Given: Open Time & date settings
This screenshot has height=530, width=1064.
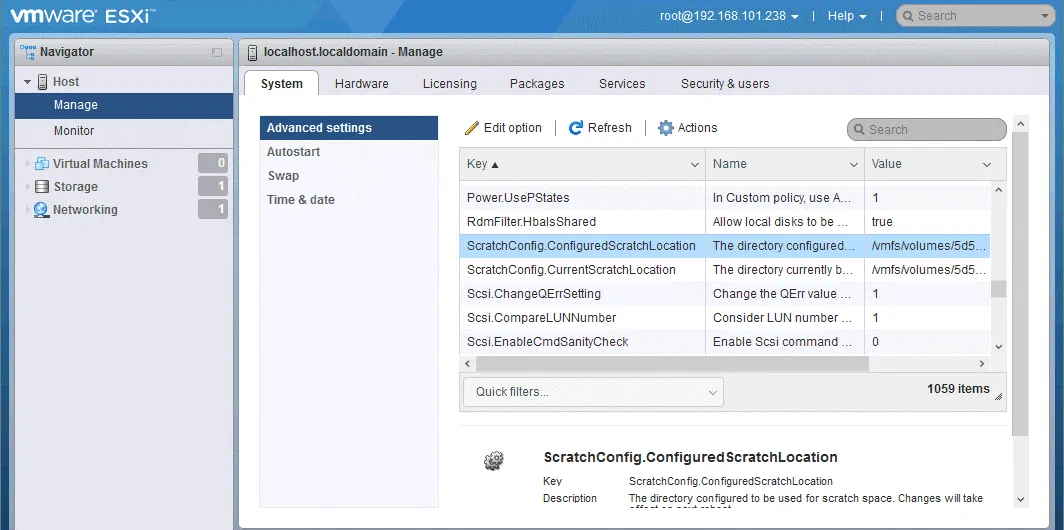Looking at the screenshot, I should 300,200.
